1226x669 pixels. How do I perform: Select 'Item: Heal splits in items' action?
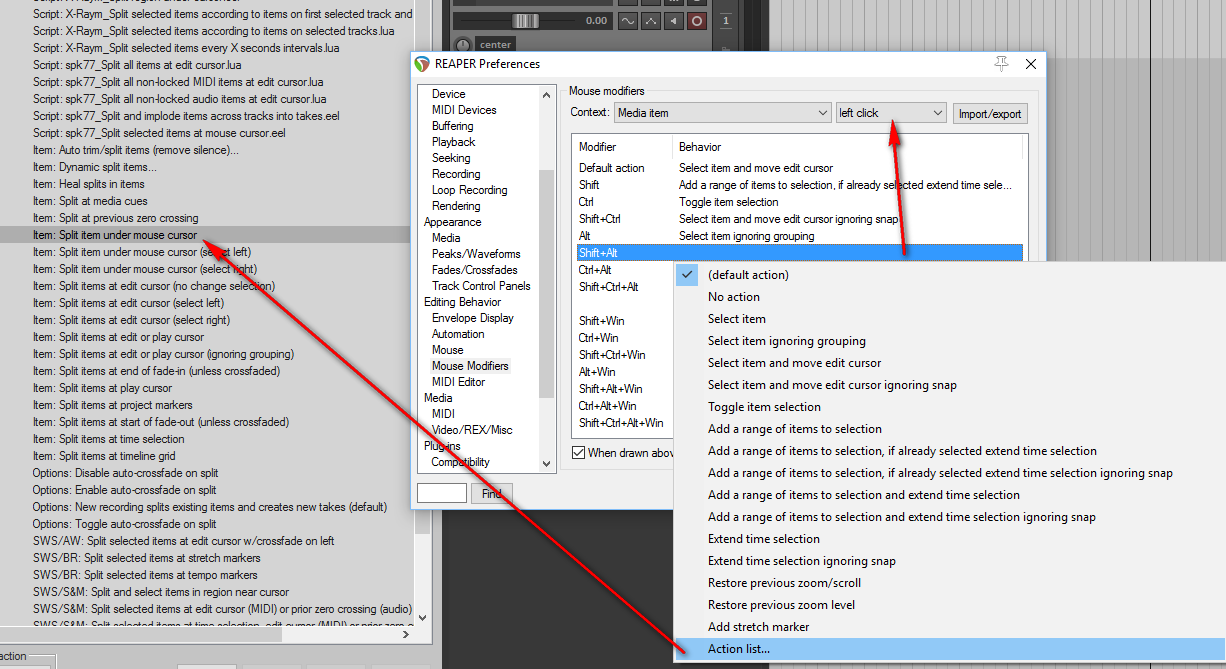point(205,184)
